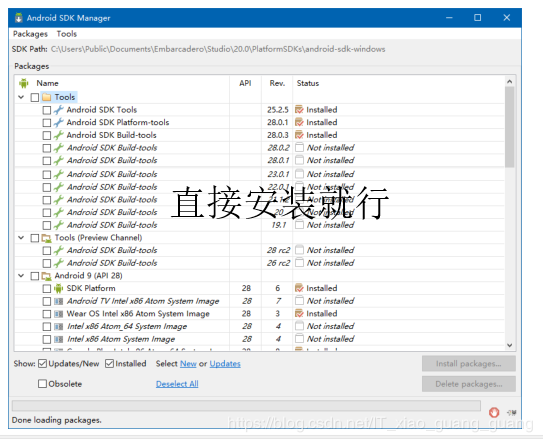543x442 pixels.
Task: Click the Name column header
Action: [47, 83]
